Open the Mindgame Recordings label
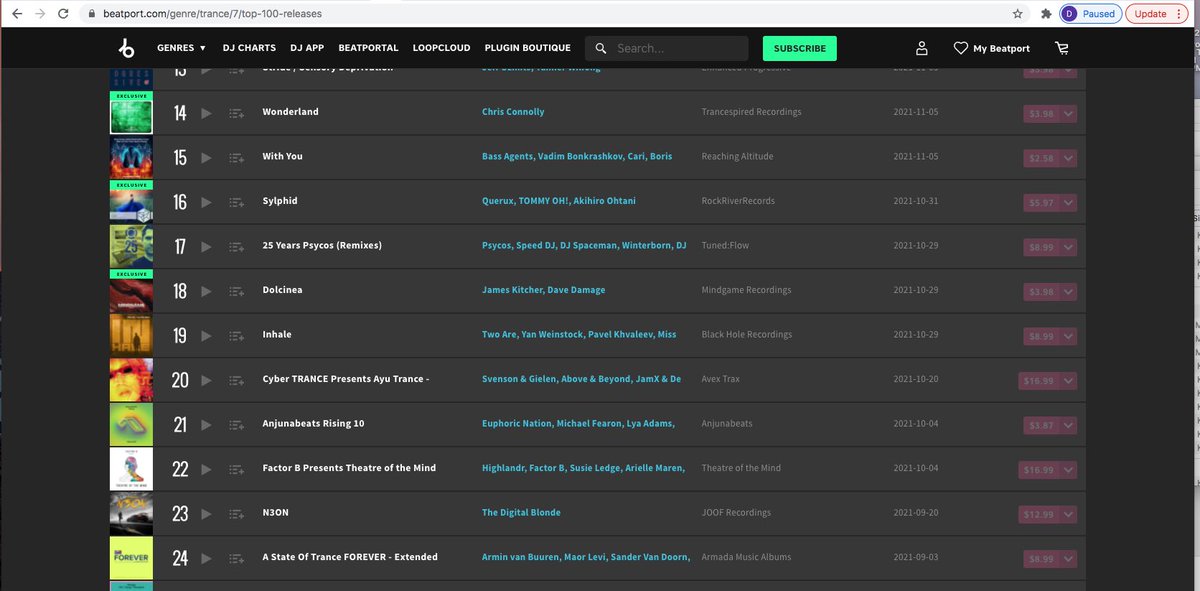1200x591 pixels. point(747,290)
